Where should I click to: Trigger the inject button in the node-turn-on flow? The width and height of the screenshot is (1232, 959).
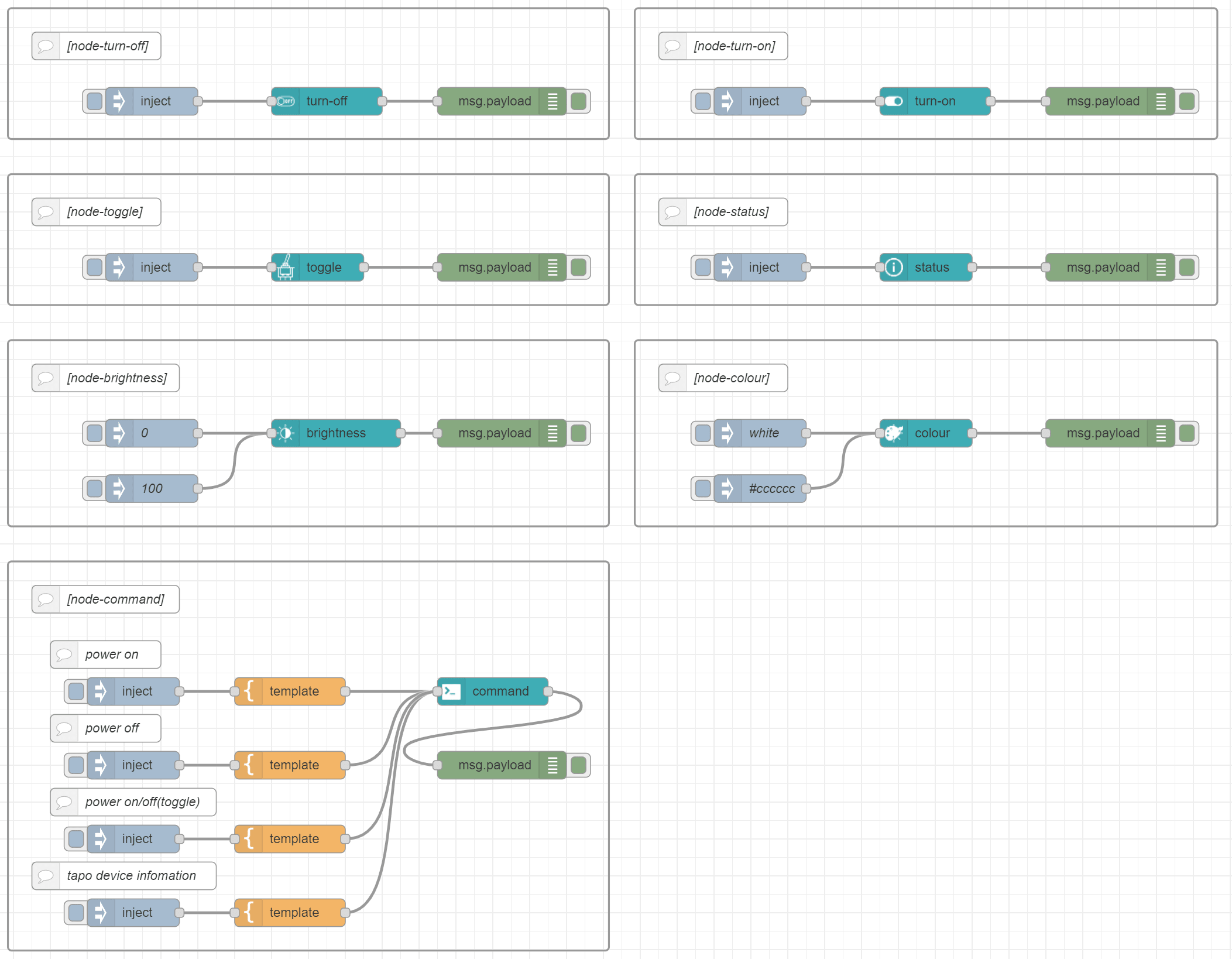point(702,101)
